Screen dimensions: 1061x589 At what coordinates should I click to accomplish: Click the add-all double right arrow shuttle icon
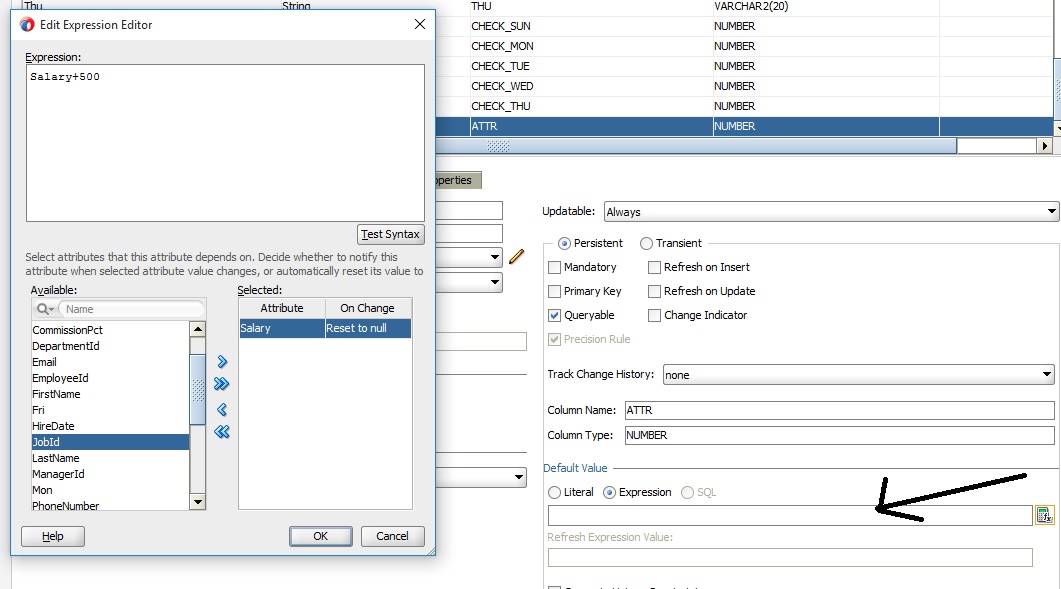pos(222,384)
